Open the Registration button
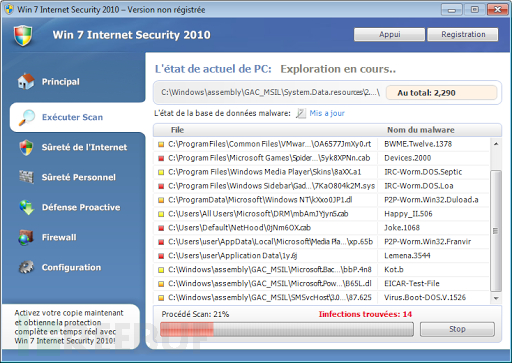This screenshot has width=512, height=363. [463, 34]
